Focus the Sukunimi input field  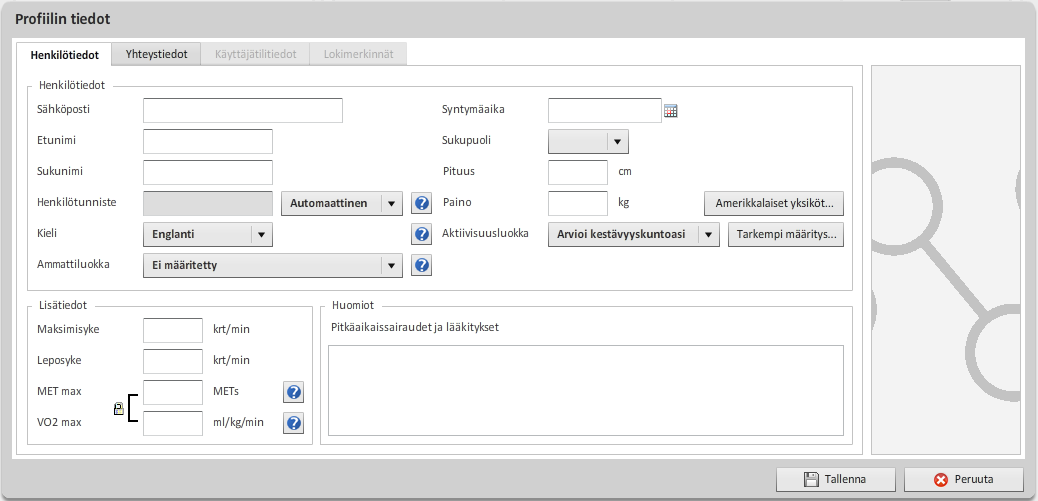point(208,172)
